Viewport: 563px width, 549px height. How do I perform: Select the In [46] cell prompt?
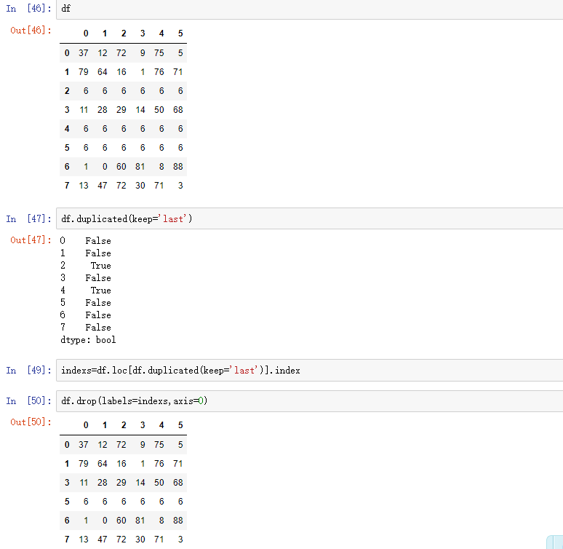[29, 8]
